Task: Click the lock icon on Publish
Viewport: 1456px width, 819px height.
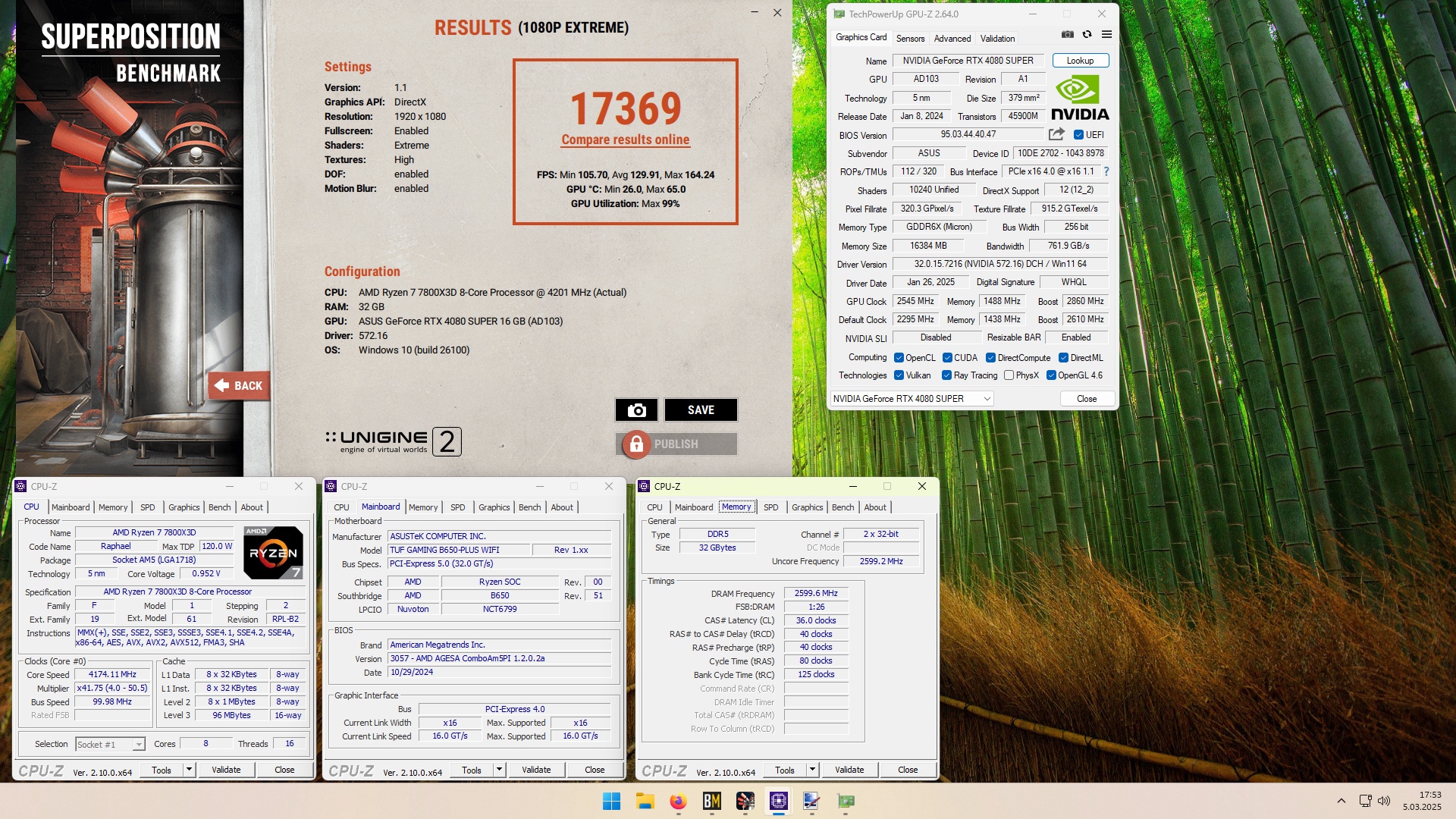Action: (637, 444)
